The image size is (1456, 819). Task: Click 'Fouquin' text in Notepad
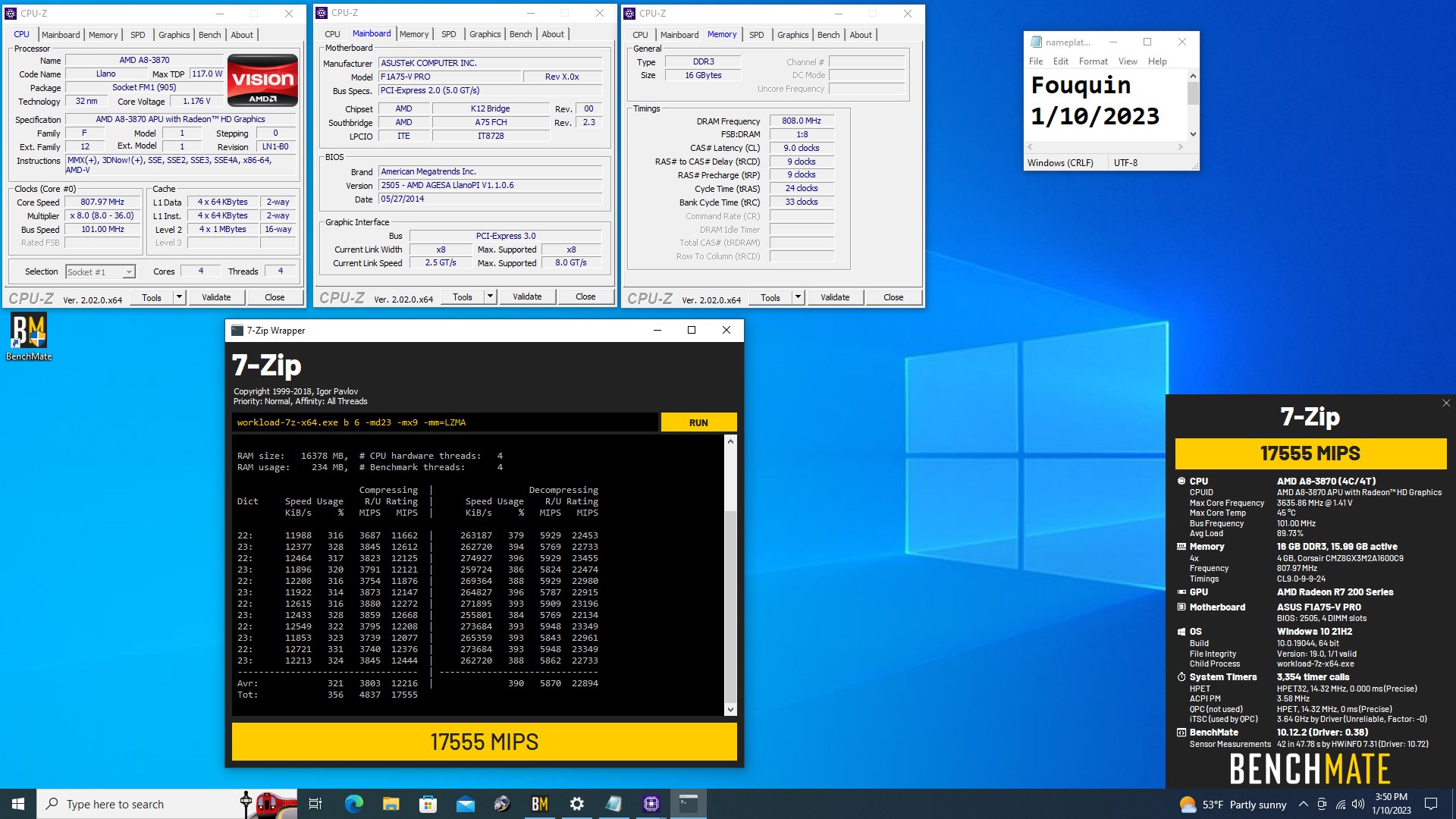[1081, 85]
